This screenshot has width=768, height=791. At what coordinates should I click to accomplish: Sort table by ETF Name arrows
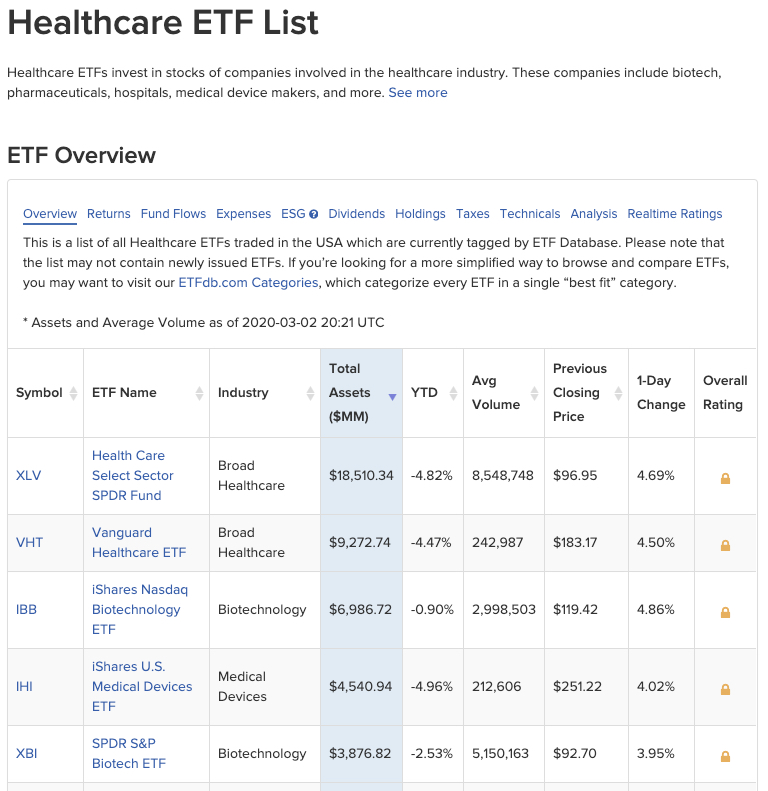pos(199,393)
